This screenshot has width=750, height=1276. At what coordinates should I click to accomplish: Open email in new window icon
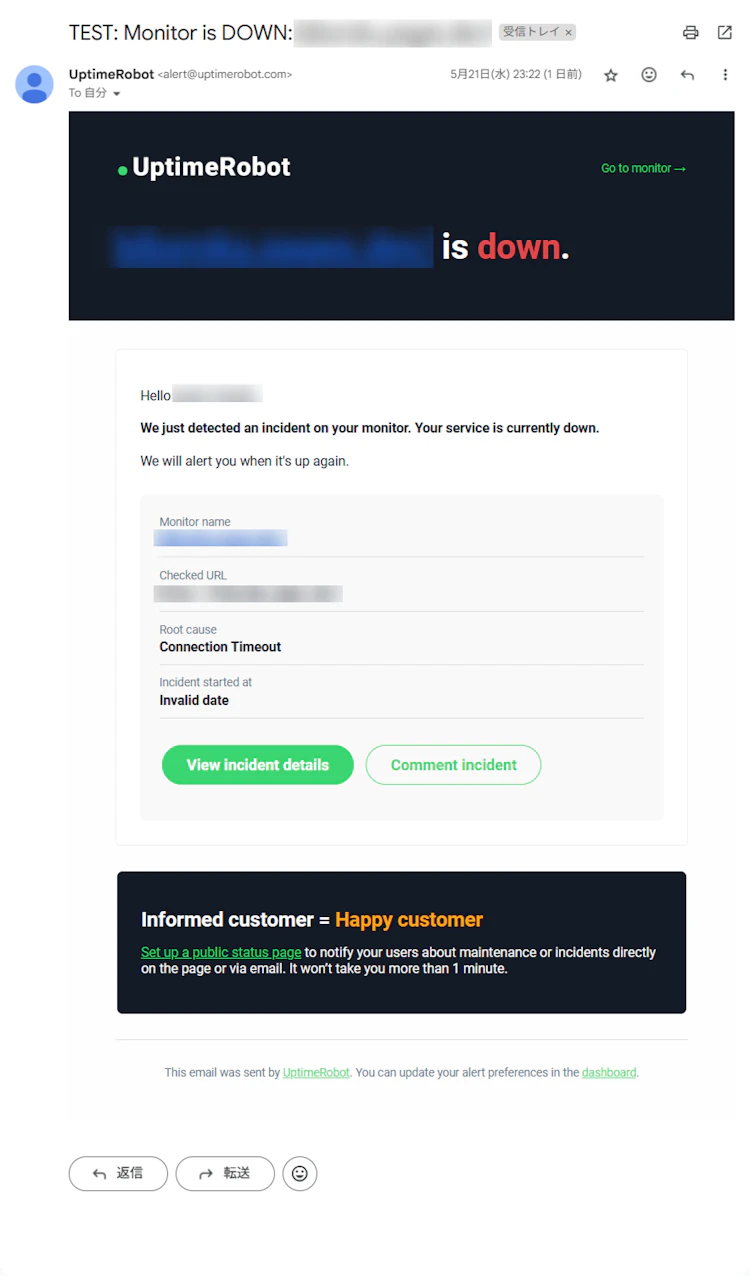pos(725,32)
